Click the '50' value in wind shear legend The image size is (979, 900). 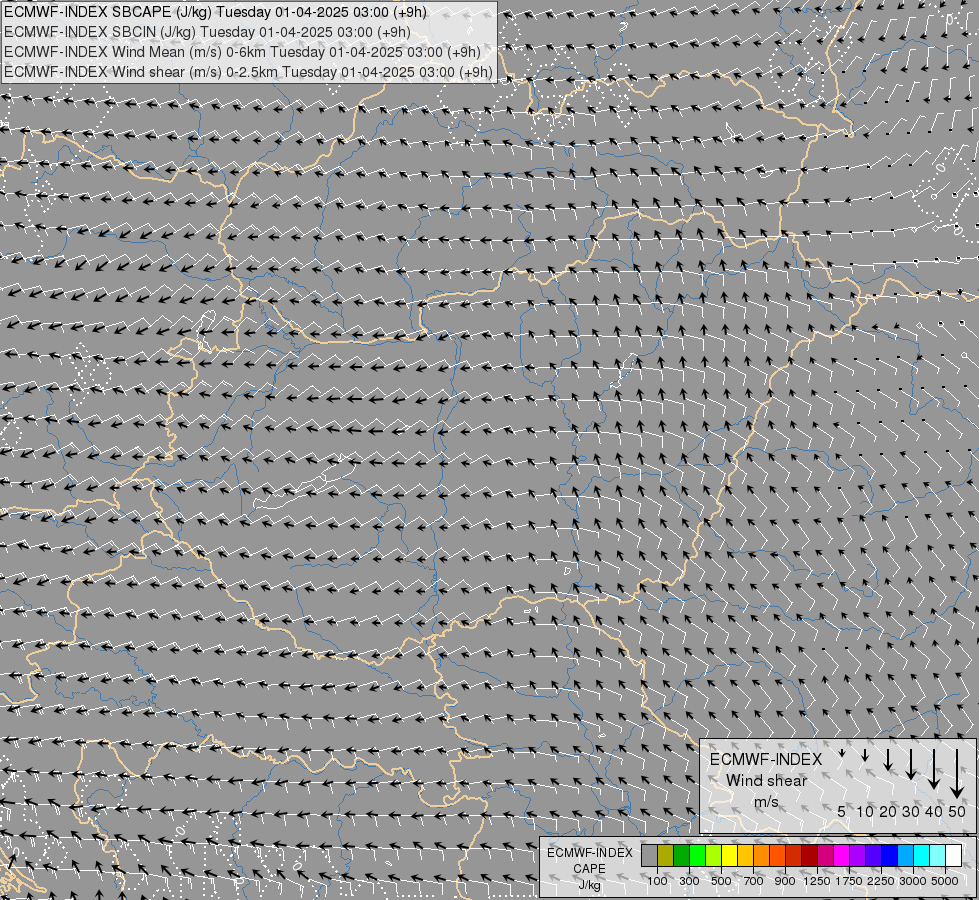click(957, 811)
